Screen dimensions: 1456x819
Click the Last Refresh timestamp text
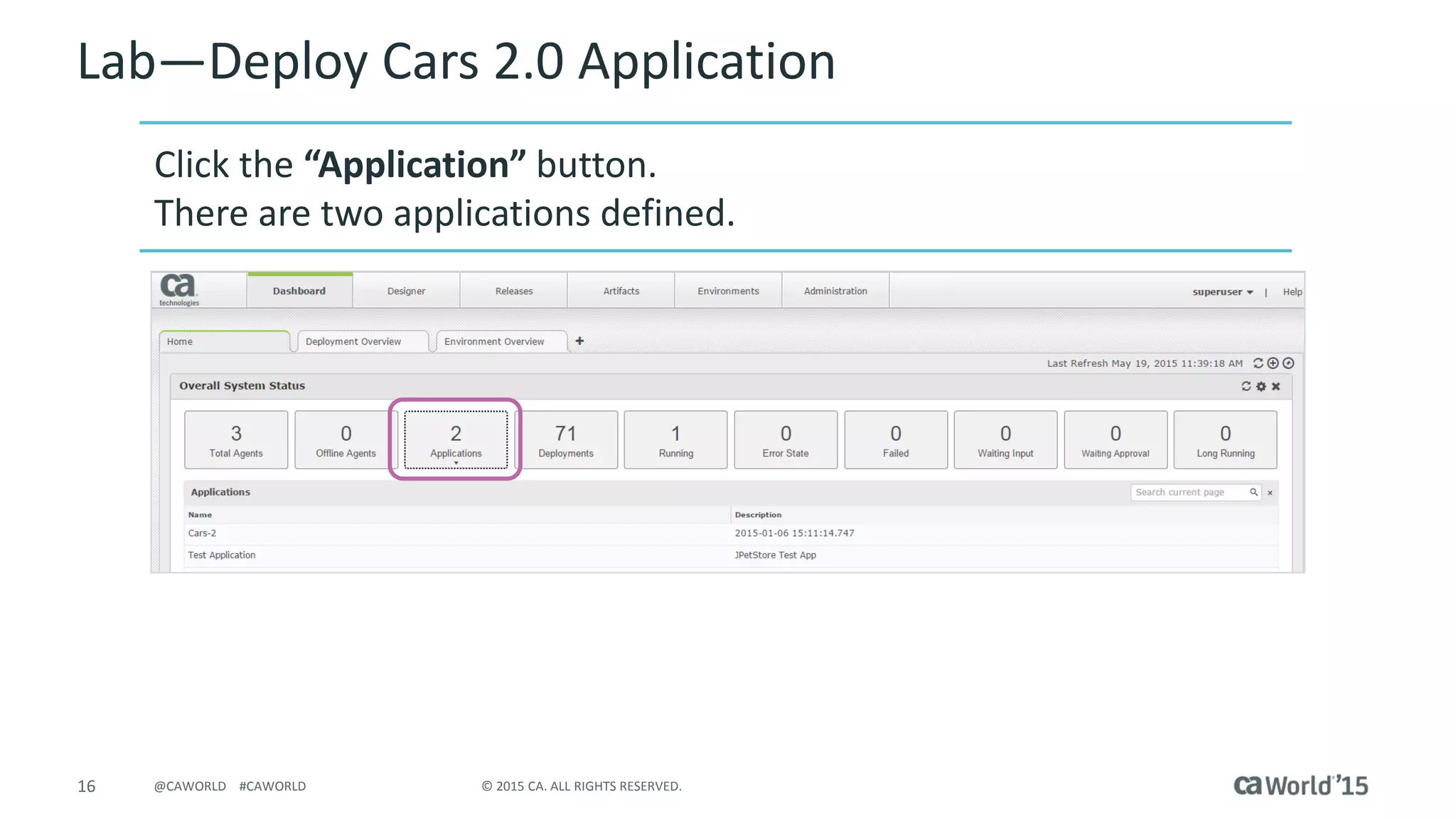click(x=1145, y=363)
